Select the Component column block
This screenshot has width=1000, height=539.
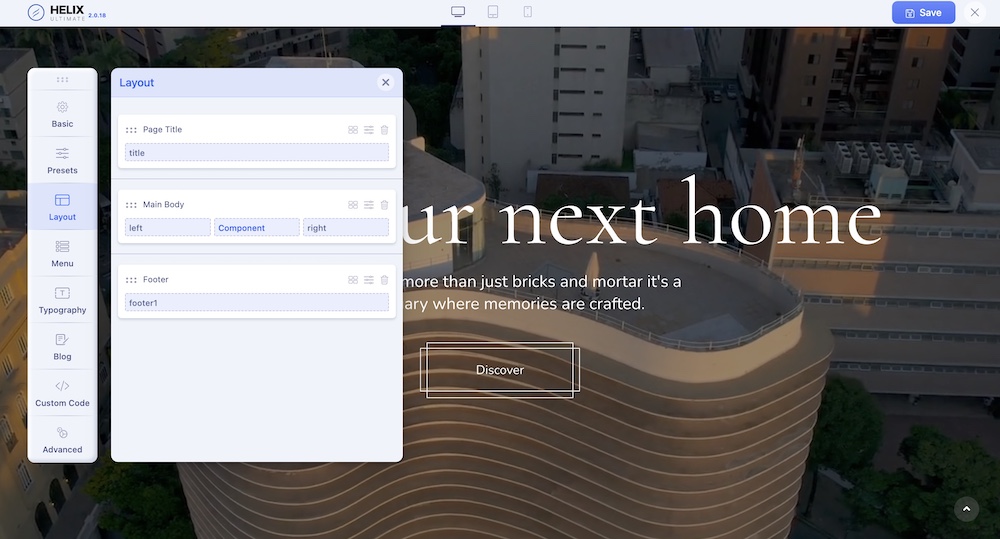point(257,228)
